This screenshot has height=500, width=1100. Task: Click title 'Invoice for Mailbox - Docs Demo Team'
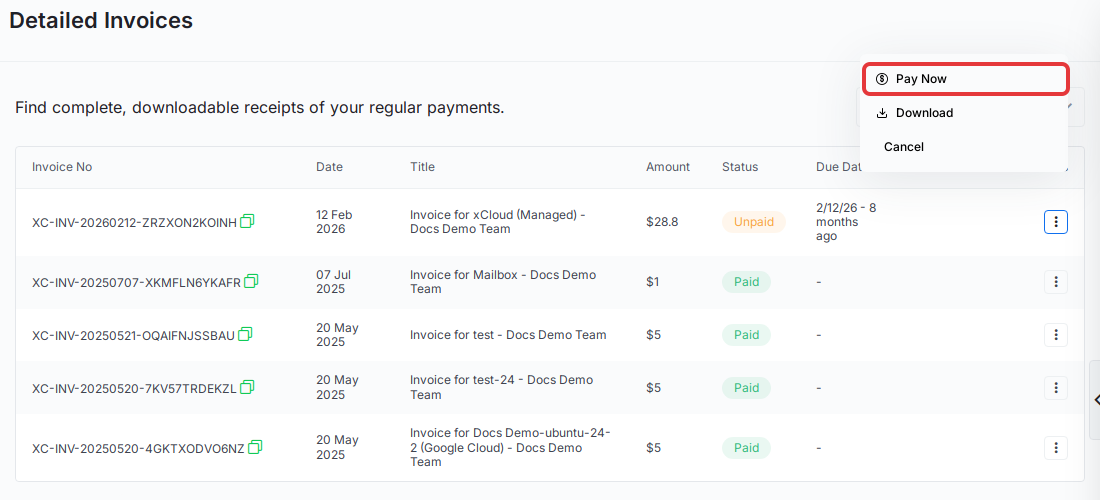coord(503,282)
